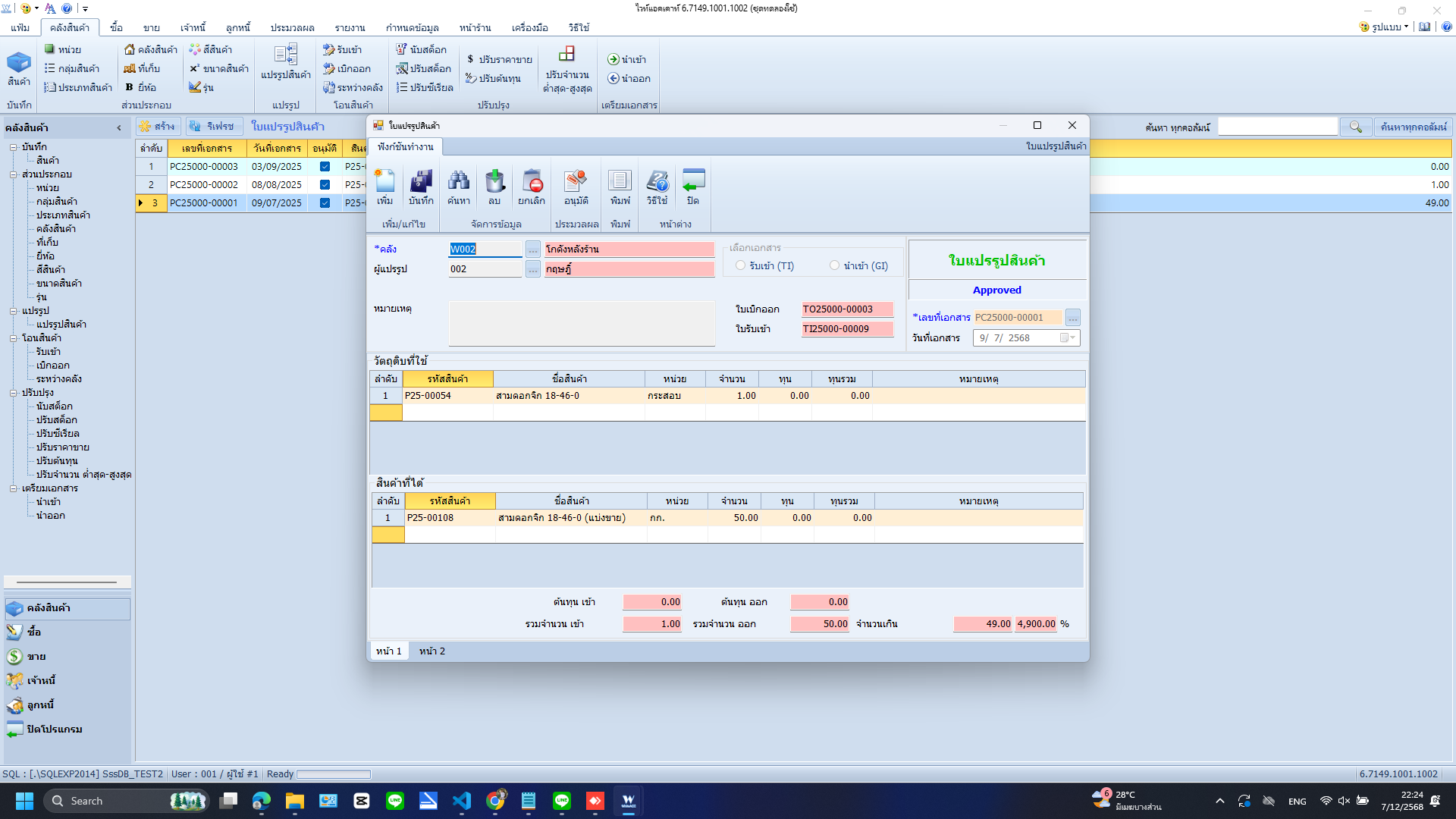Click the ค้นหาทุกคอลัมน์ button
Viewport: 1456px width, 819px height.
1414,127
